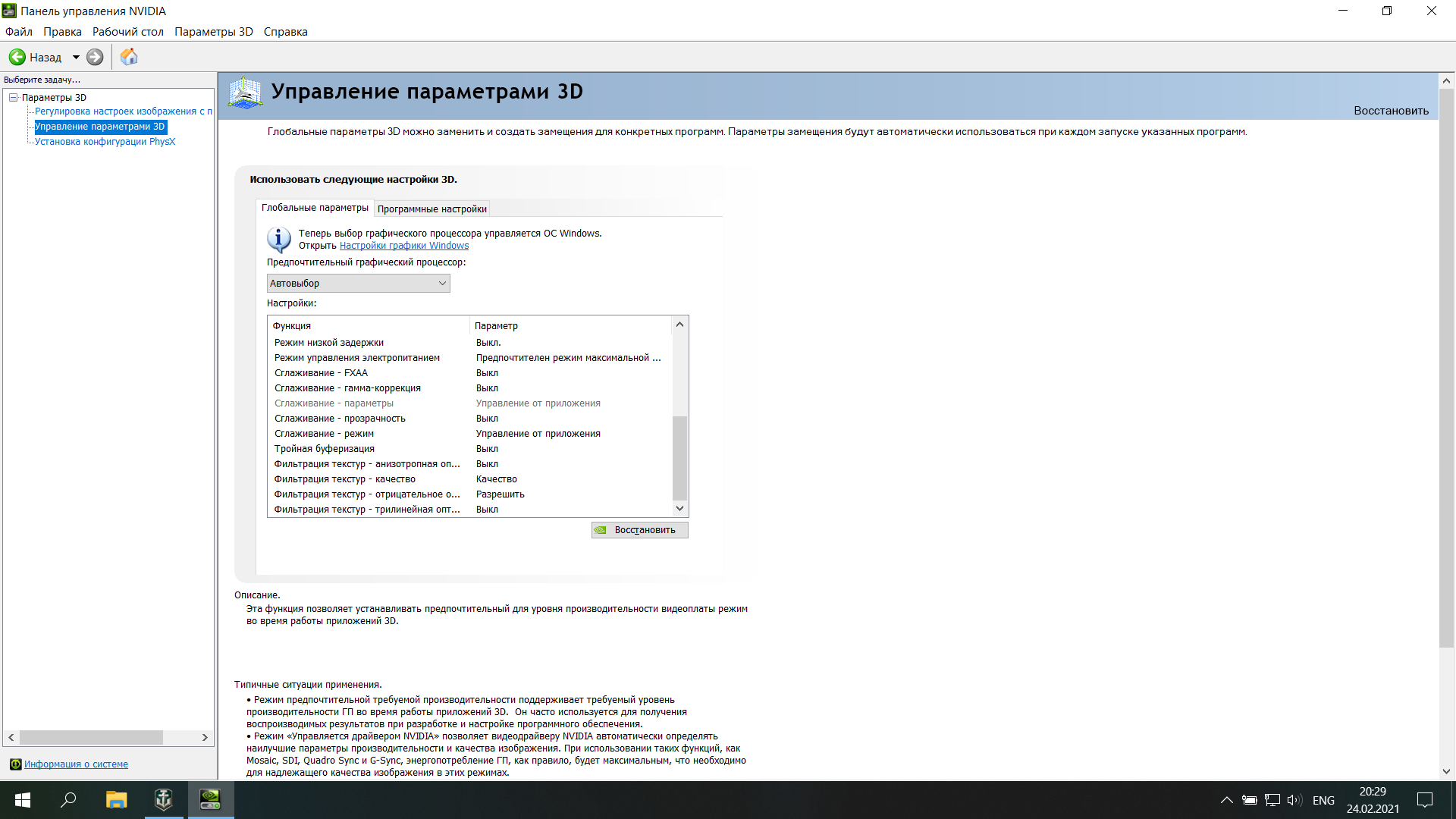Select Режим управления электропитанием row
Screen dimensions: 1456x819
469,358
